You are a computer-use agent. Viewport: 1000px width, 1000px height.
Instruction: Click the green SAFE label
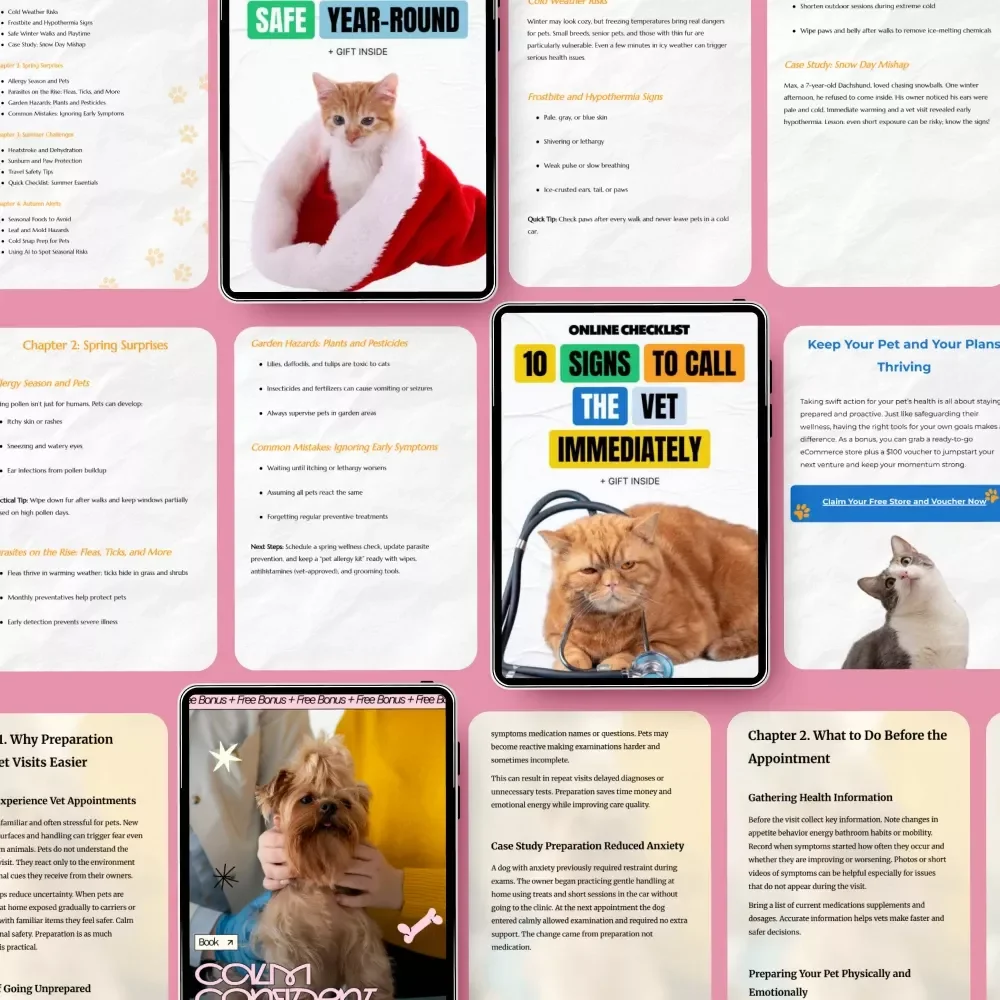tap(281, 20)
